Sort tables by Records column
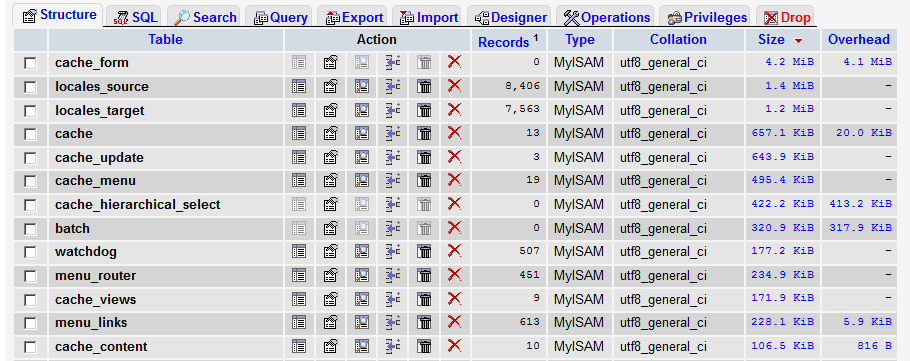Screen dimensions: 910x361 (503, 42)
